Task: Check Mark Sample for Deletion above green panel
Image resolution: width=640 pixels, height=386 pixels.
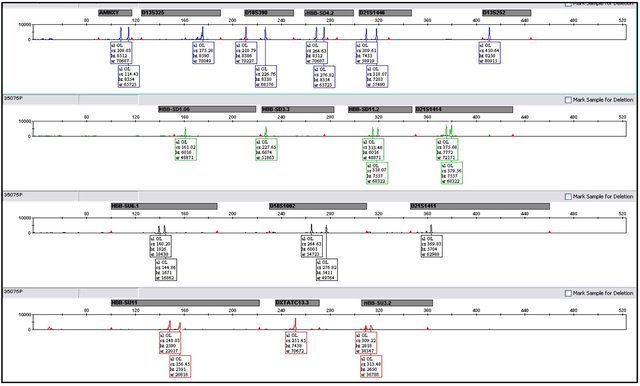Action: tap(568, 100)
